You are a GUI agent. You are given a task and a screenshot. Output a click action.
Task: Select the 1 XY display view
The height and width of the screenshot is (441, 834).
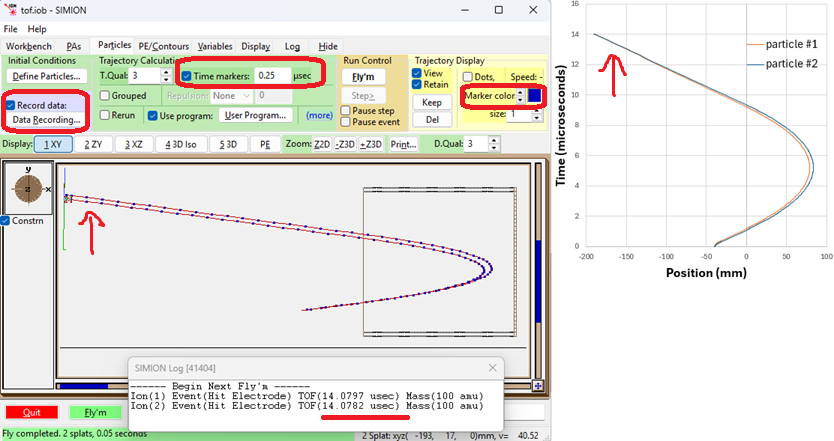(53, 144)
